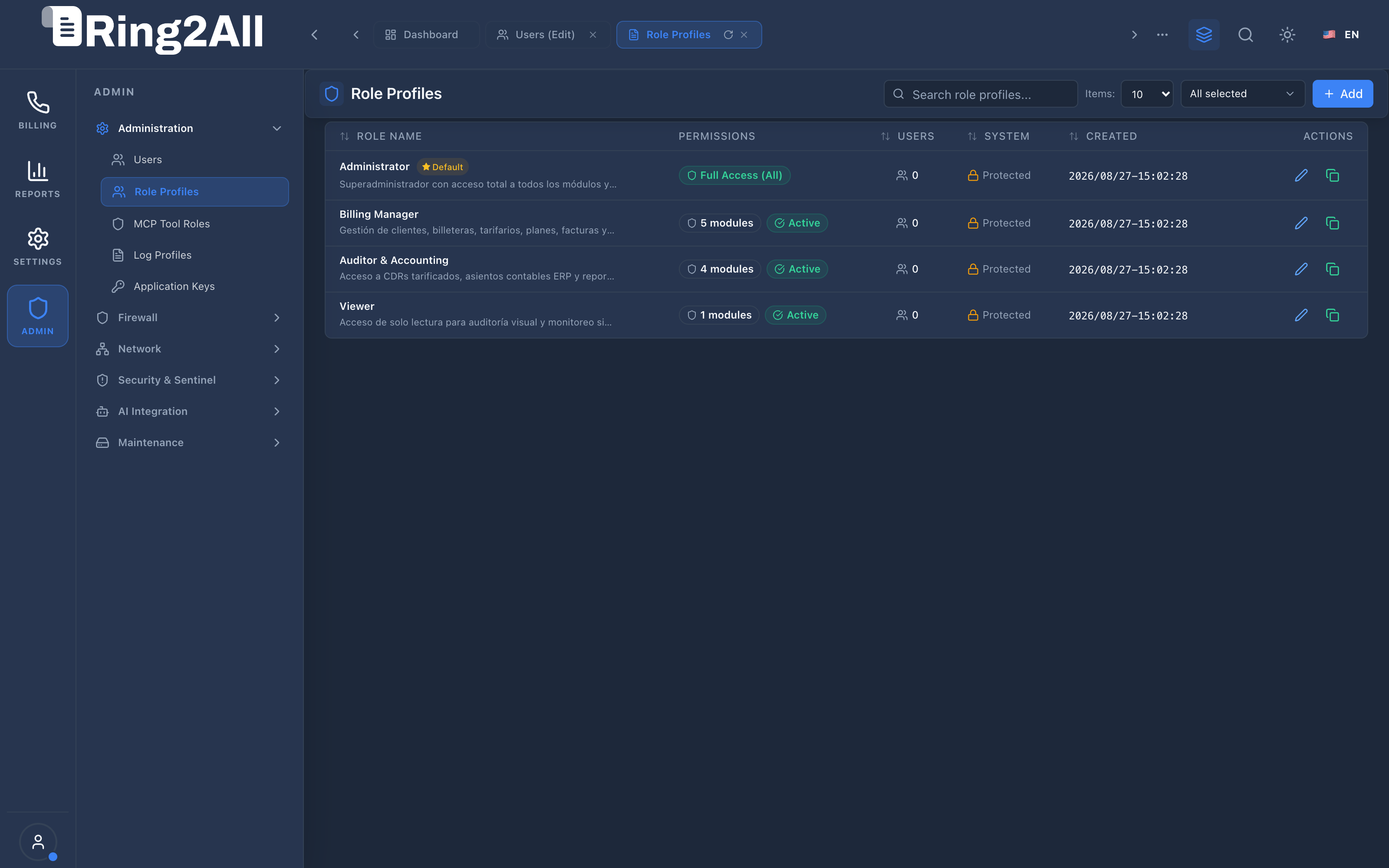
Task: Reload the Role Profiles tab
Action: (728, 34)
